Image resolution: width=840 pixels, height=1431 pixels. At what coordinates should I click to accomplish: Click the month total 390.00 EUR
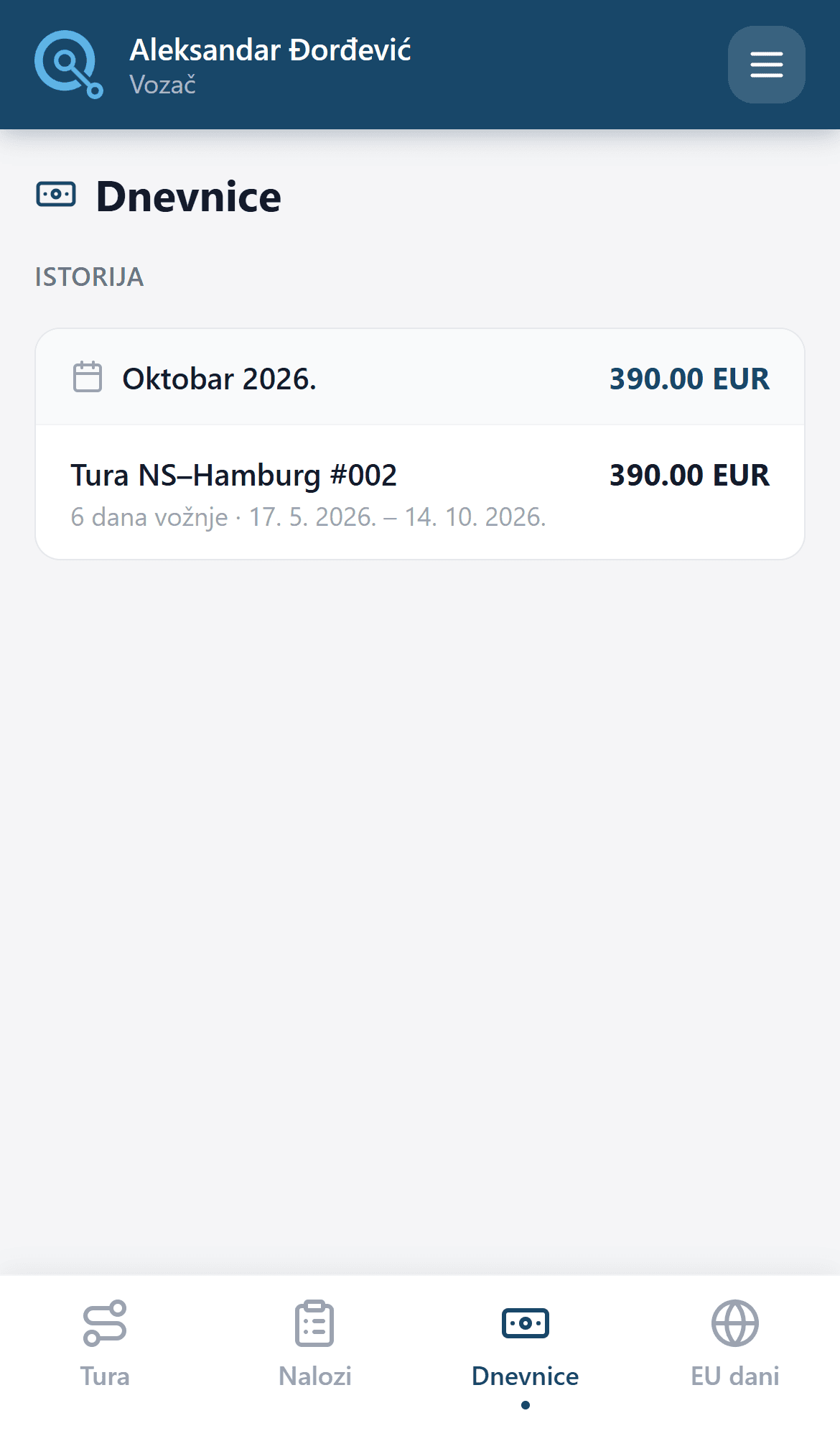689,379
